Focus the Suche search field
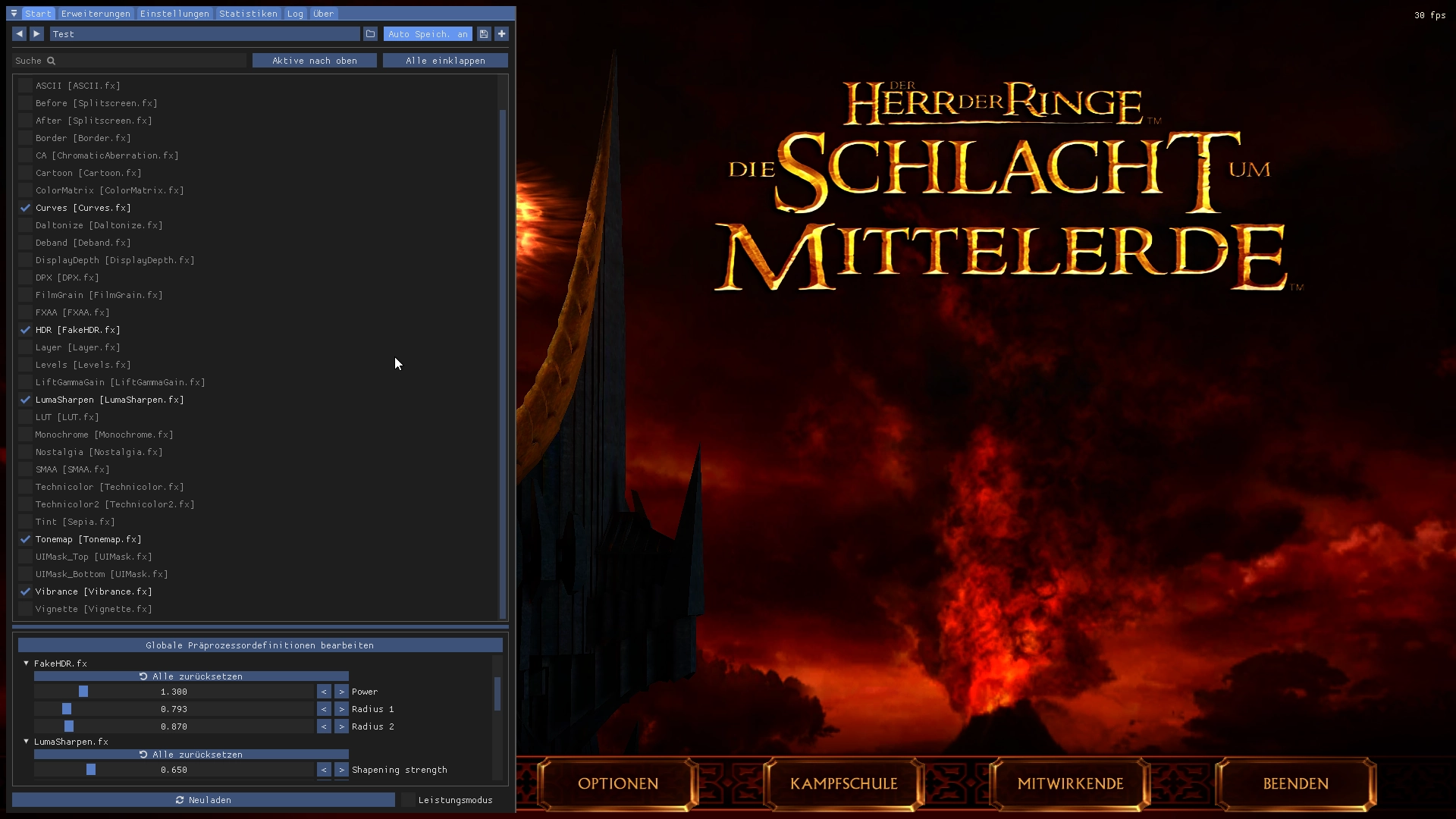The height and width of the screenshot is (819, 1456). [130, 61]
